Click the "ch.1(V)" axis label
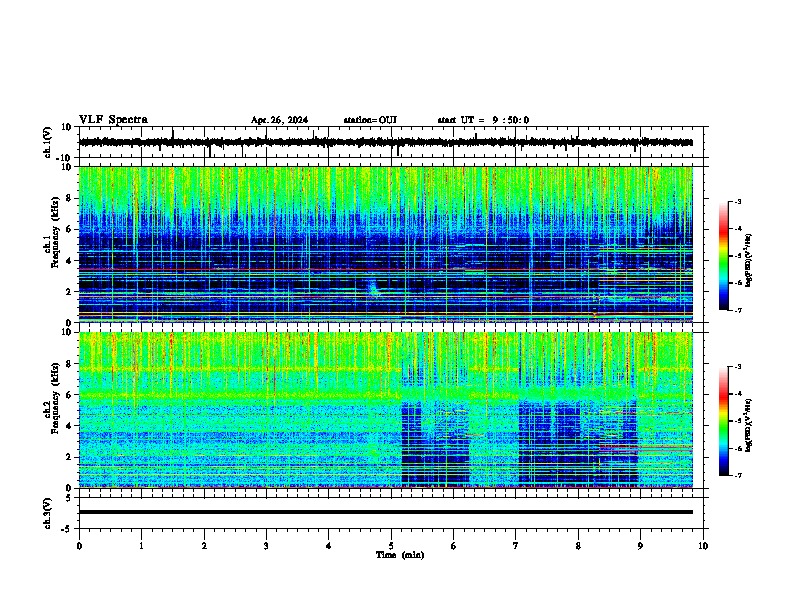792x612 pixels. click(x=47, y=142)
